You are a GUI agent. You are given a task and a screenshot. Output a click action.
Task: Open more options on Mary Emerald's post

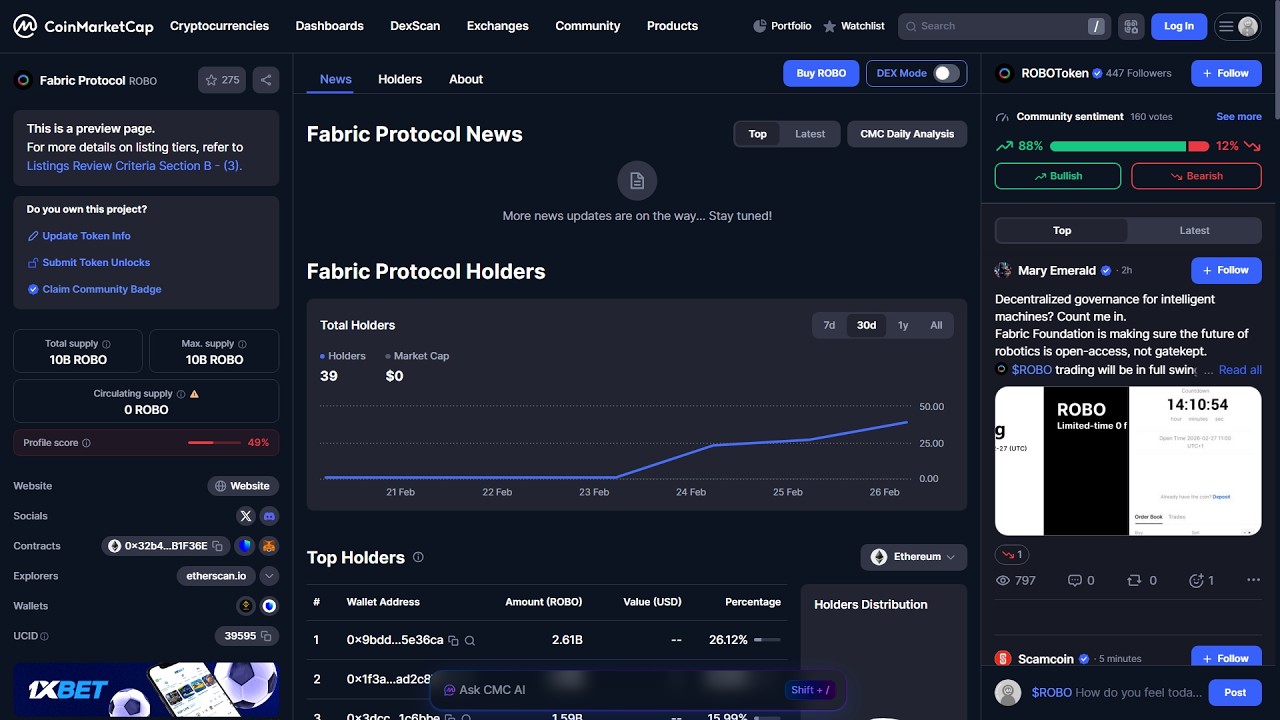[x=1253, y=580]
